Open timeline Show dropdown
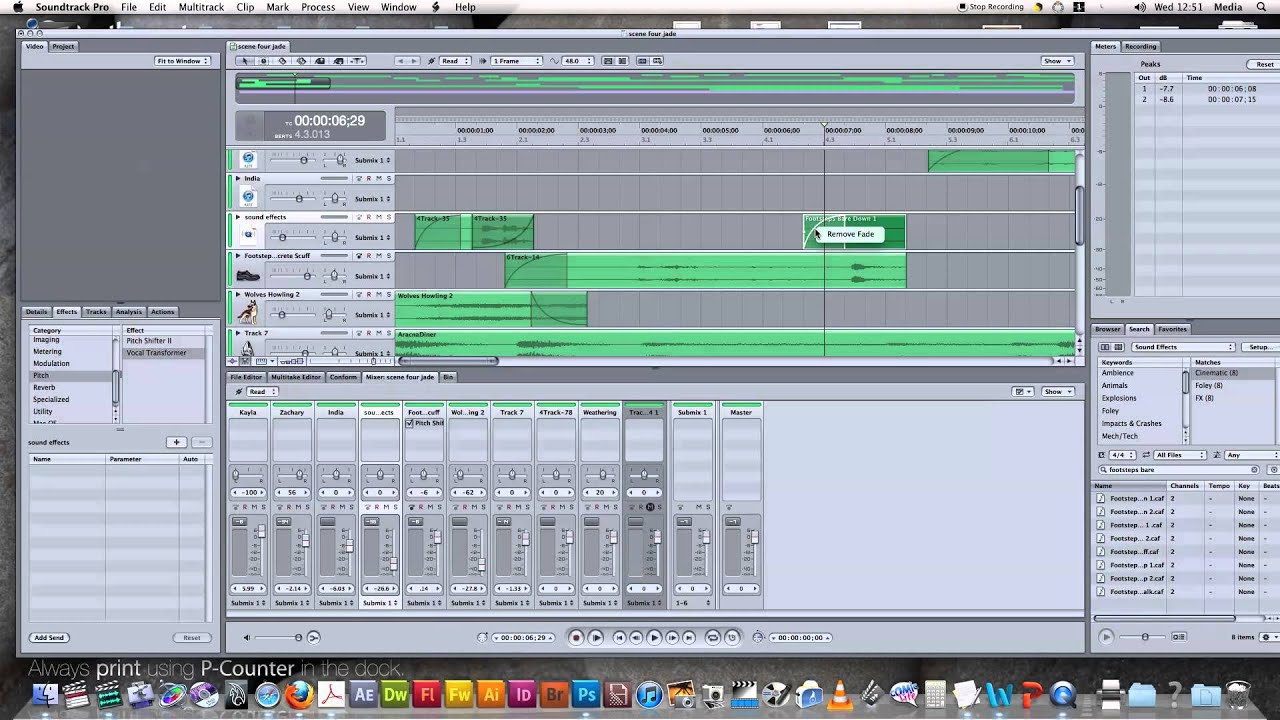The height and width of the screenshot is (720, 1280). click(1056, 61)
